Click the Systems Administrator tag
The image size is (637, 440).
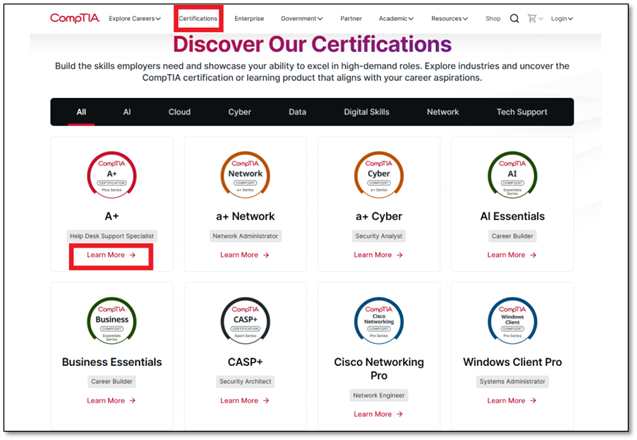click(x=512, y=381)
